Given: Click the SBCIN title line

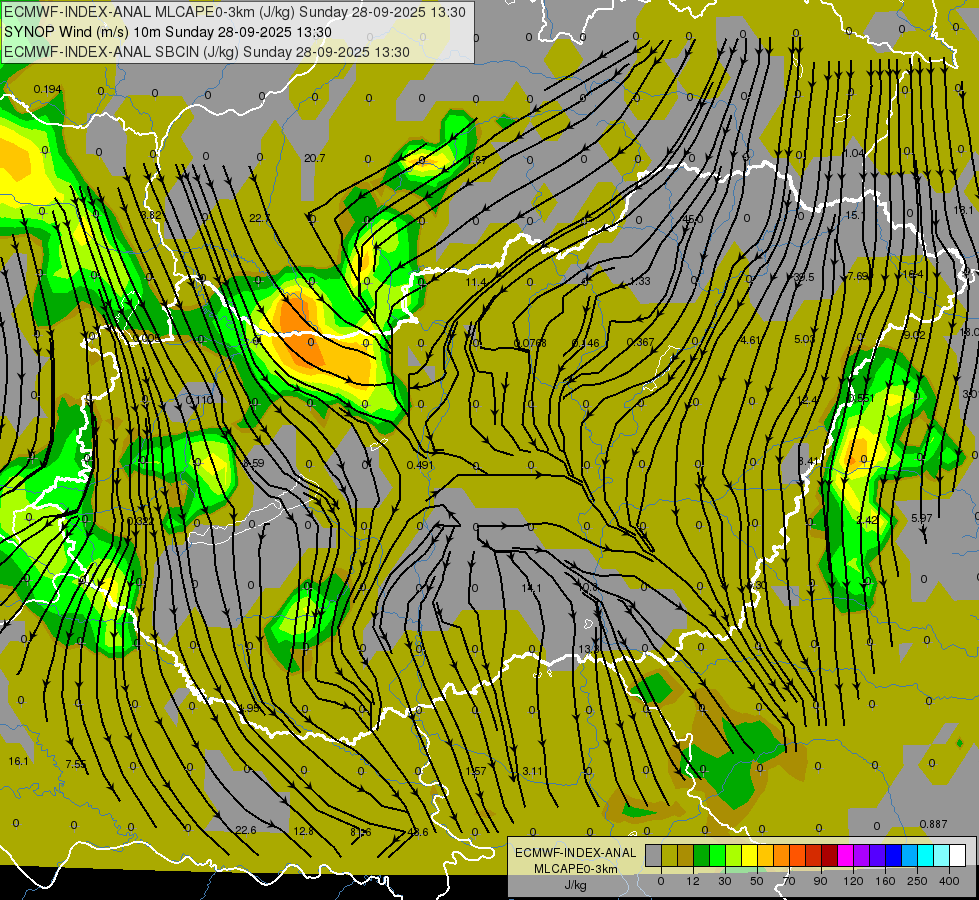Looking at the screenshot, I should [x=207, y=52].
